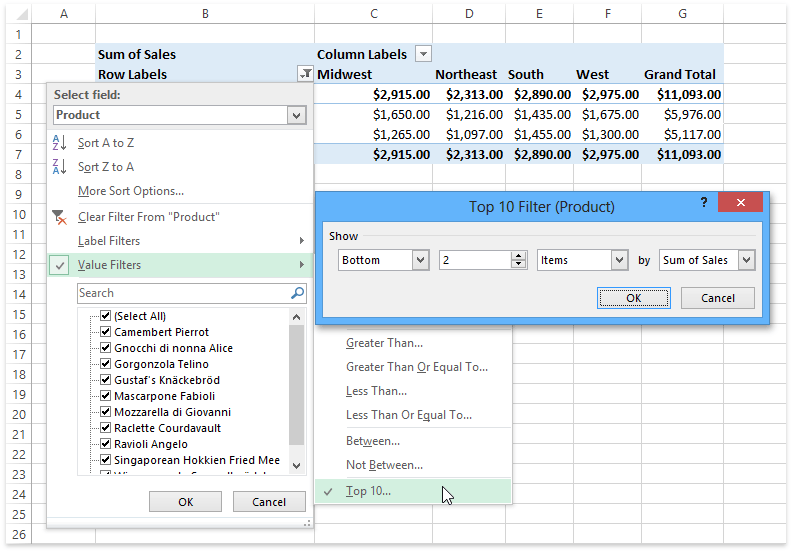This screenshot has width=792, height=552.
Task: Open Value Filters menu item
Action: click(180, 265)
